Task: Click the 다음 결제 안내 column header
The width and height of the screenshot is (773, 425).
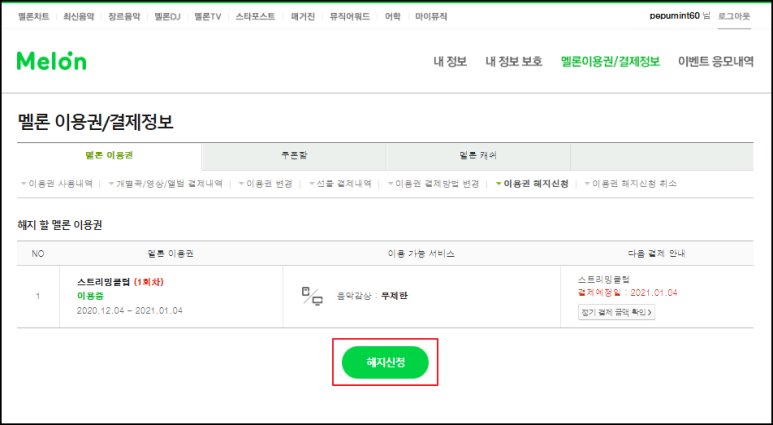Action: [656, 253]
